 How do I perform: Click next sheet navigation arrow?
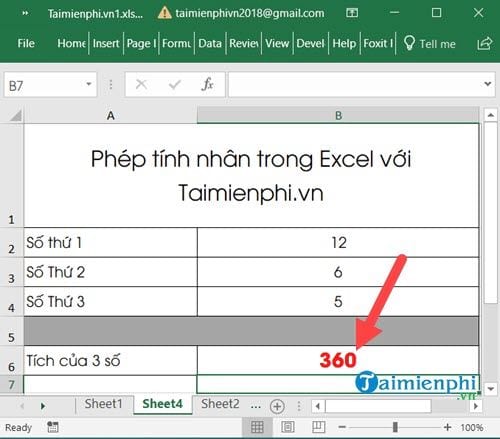pos(43,406)
